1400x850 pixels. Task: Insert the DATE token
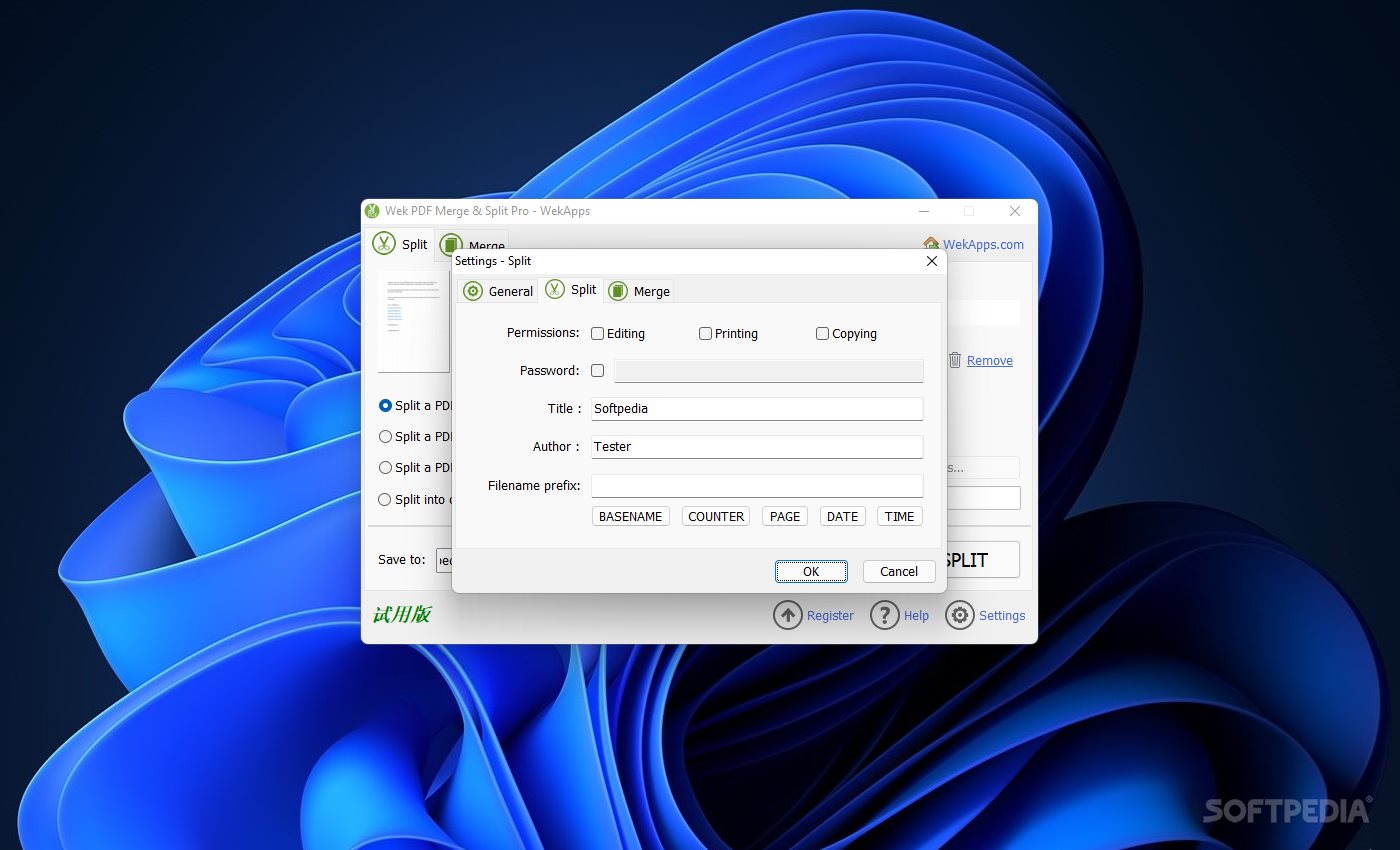coord(842,516)
